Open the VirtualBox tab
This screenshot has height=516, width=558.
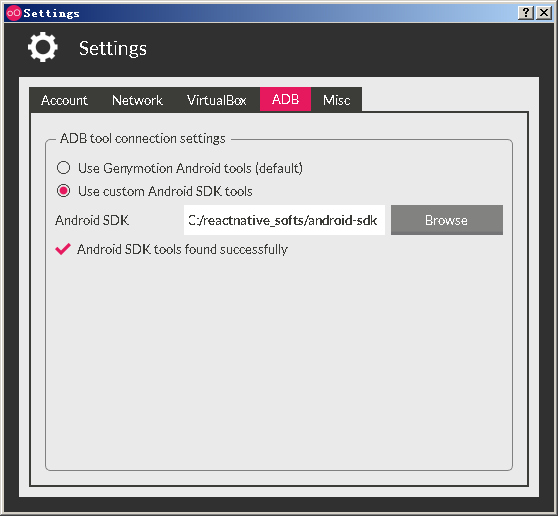pos(217,100)
